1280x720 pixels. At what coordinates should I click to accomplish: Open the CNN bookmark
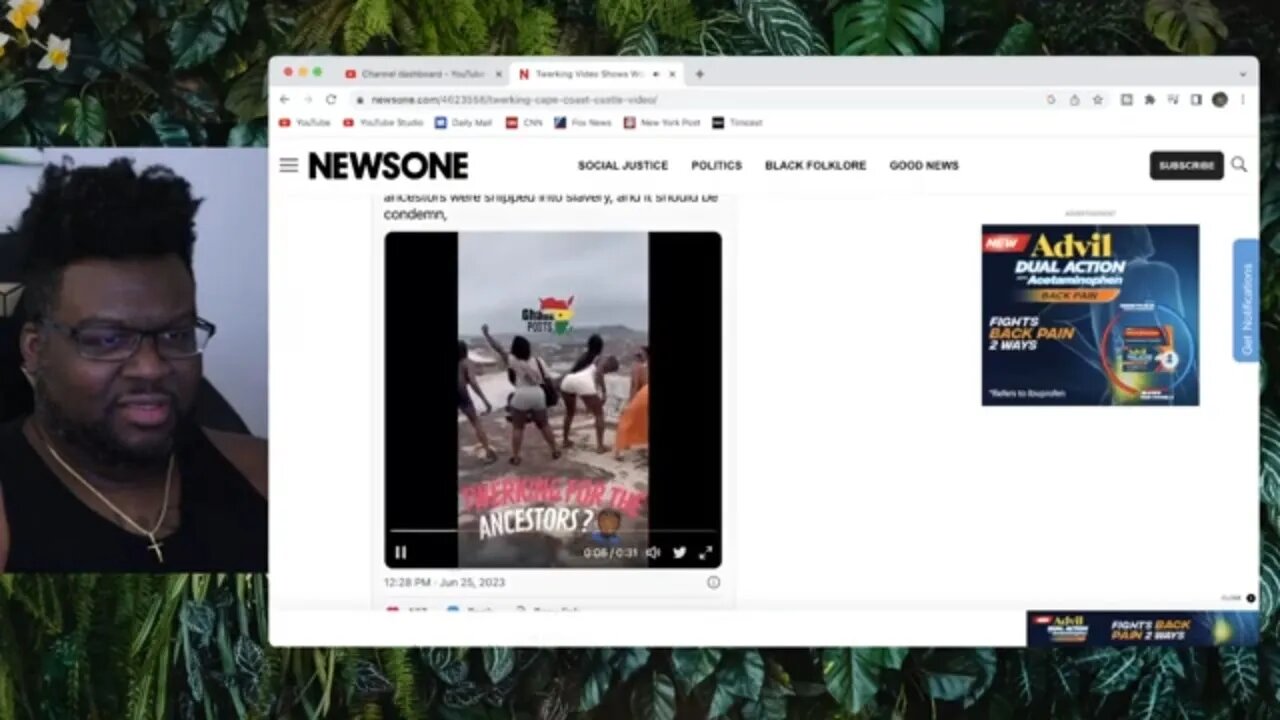tap(524, 122)
